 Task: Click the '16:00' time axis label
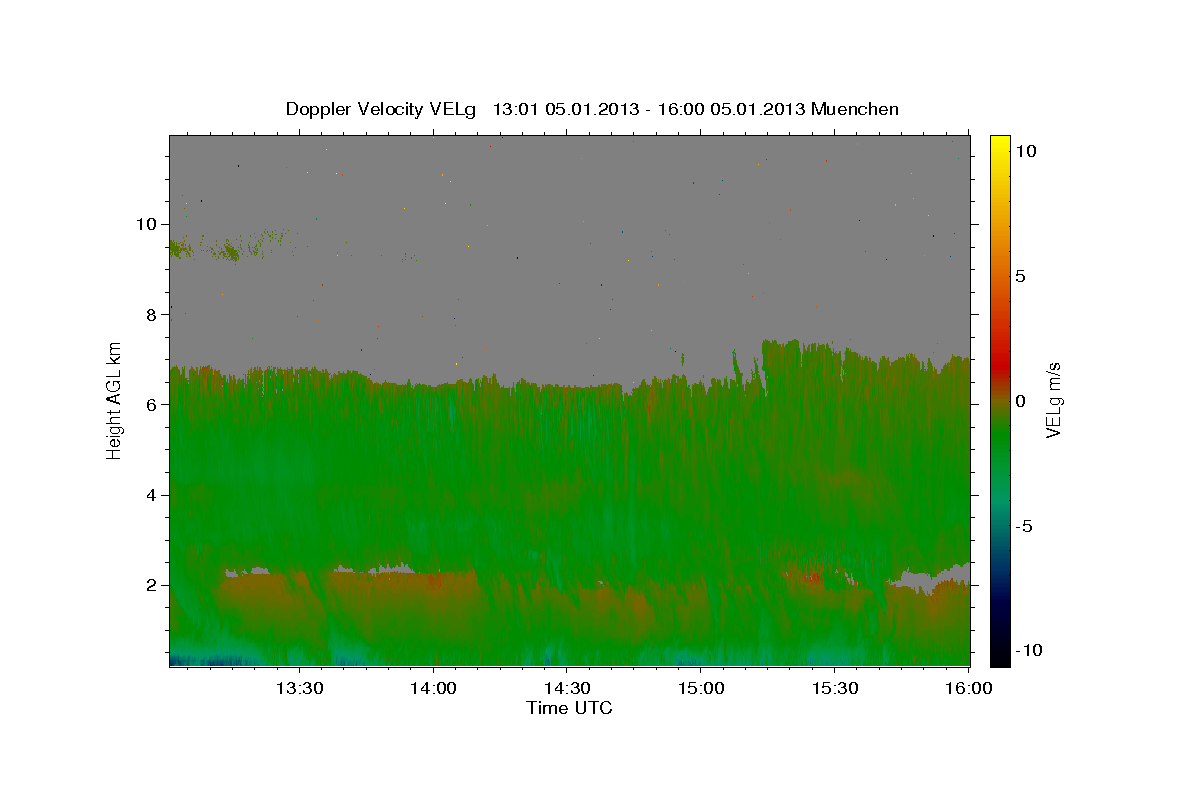tap(968, 689)
